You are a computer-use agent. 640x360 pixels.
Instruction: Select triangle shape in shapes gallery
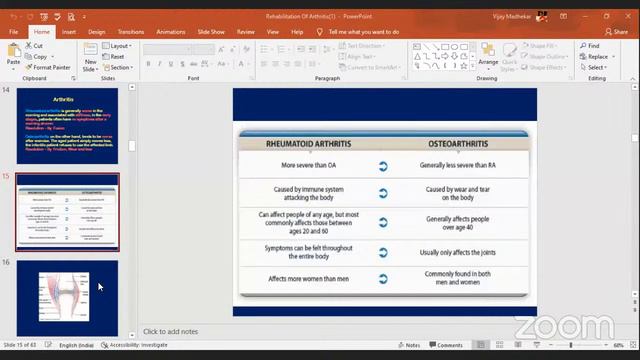click(x=417, y=56)
